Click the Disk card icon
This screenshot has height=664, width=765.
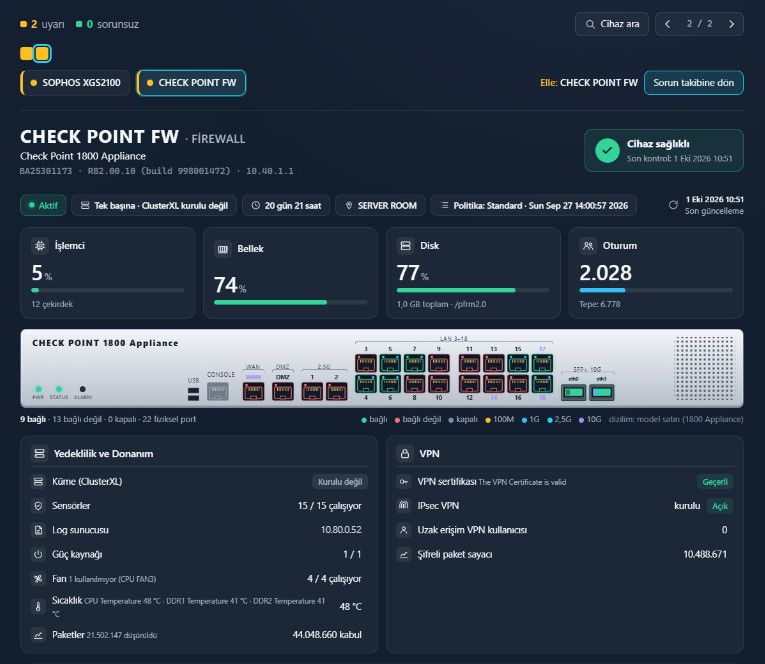click(x=405, y=245)
